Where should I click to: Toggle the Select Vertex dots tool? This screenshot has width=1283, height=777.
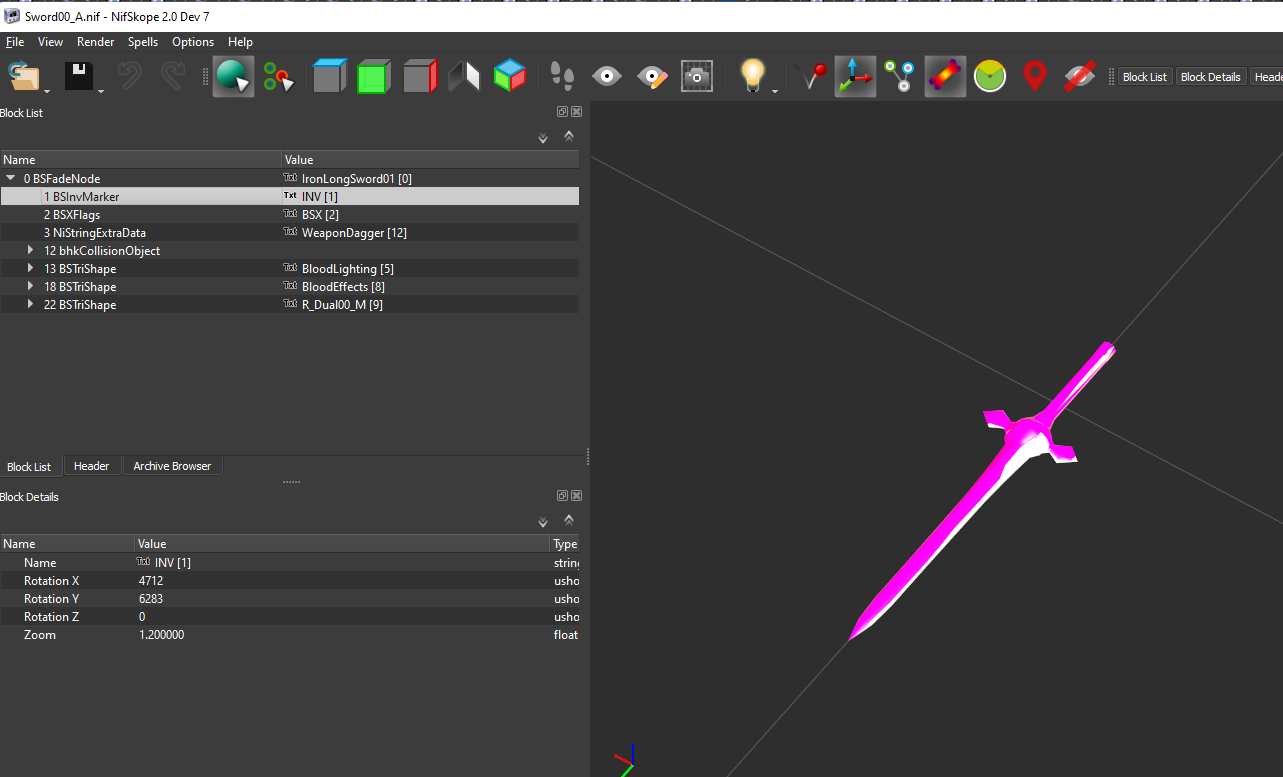point(279,76)
